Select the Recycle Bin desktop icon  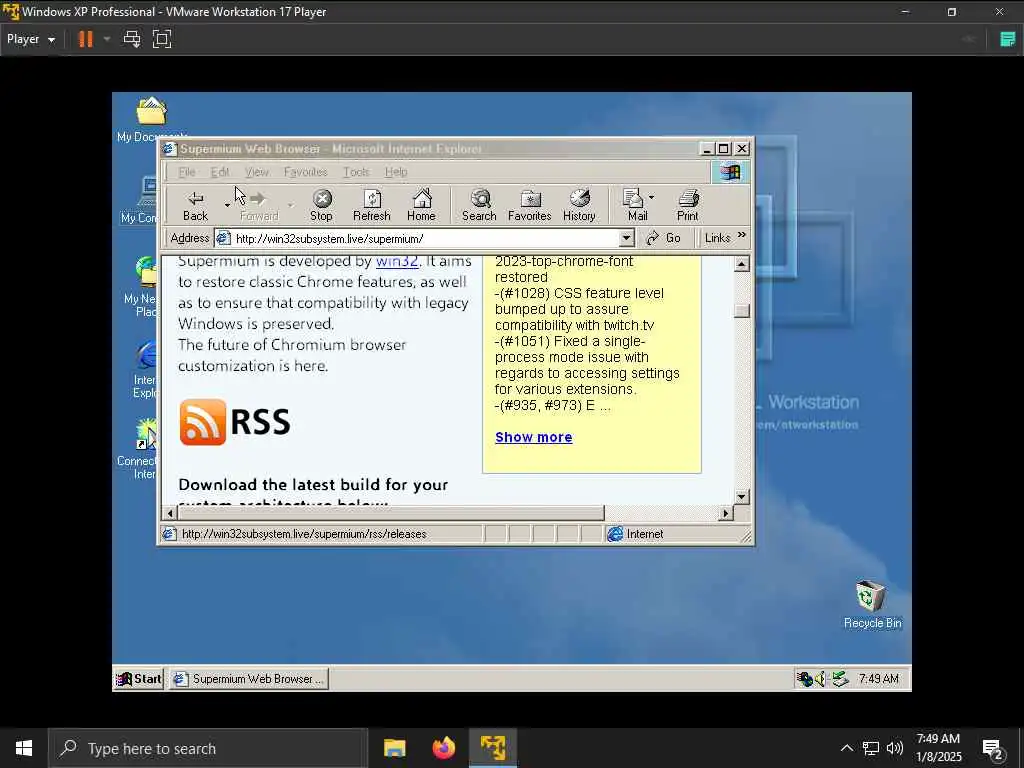[872, 604]
